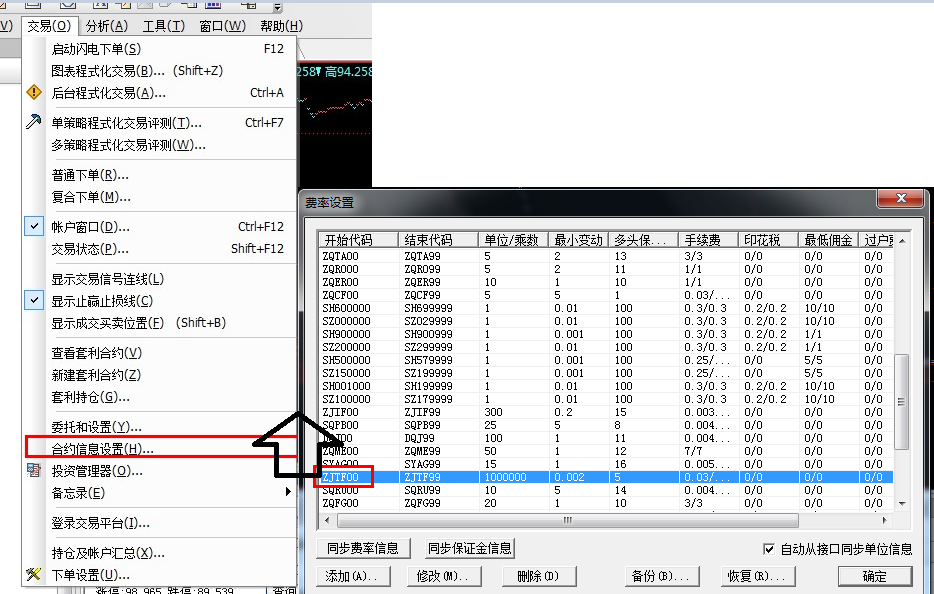Screen dimensions: 934x594
Task: Click the table's scroll down arrow
Action: click(x=902, y=503)
